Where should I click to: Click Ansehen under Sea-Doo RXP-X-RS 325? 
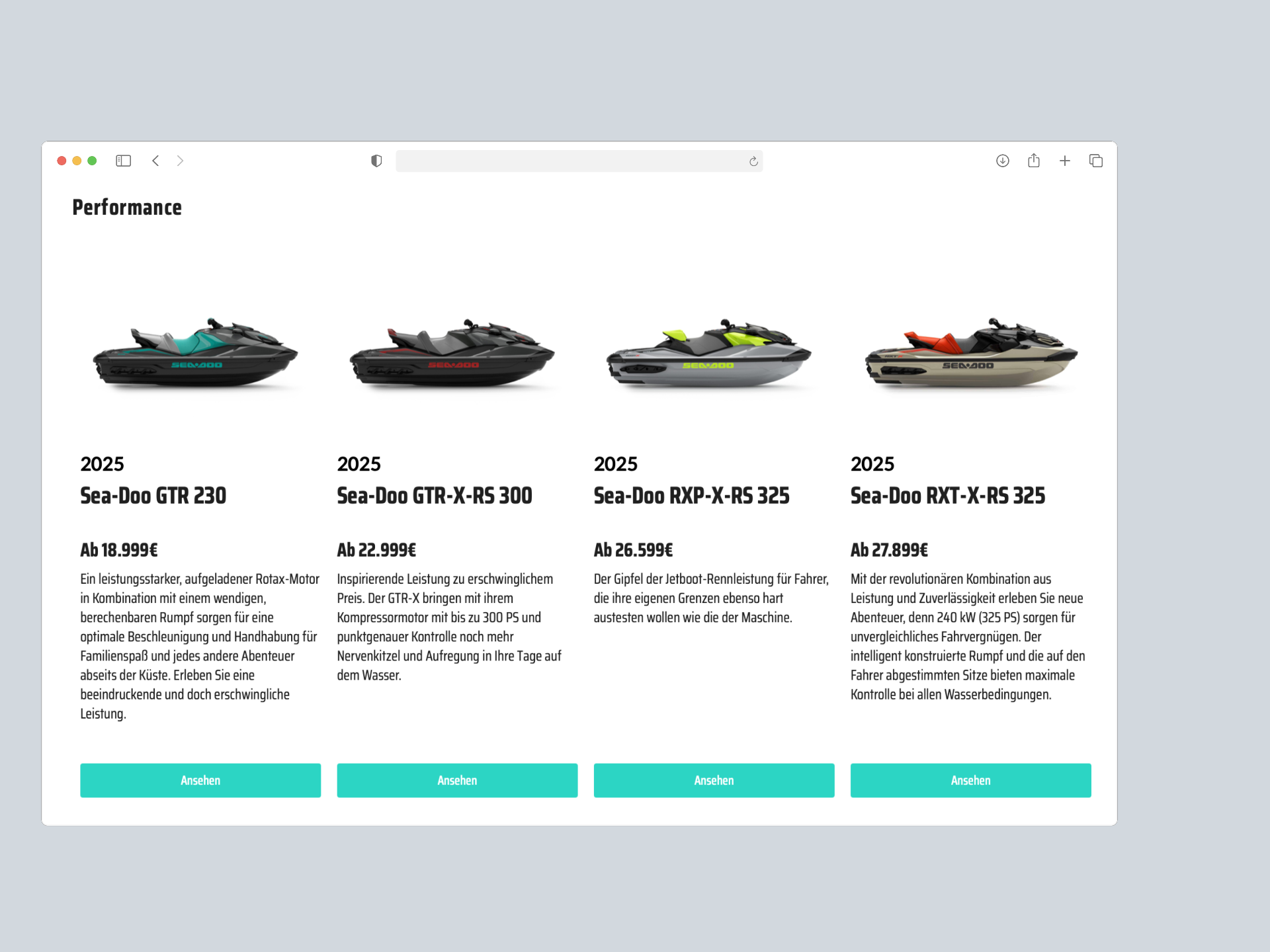[714, 780]
